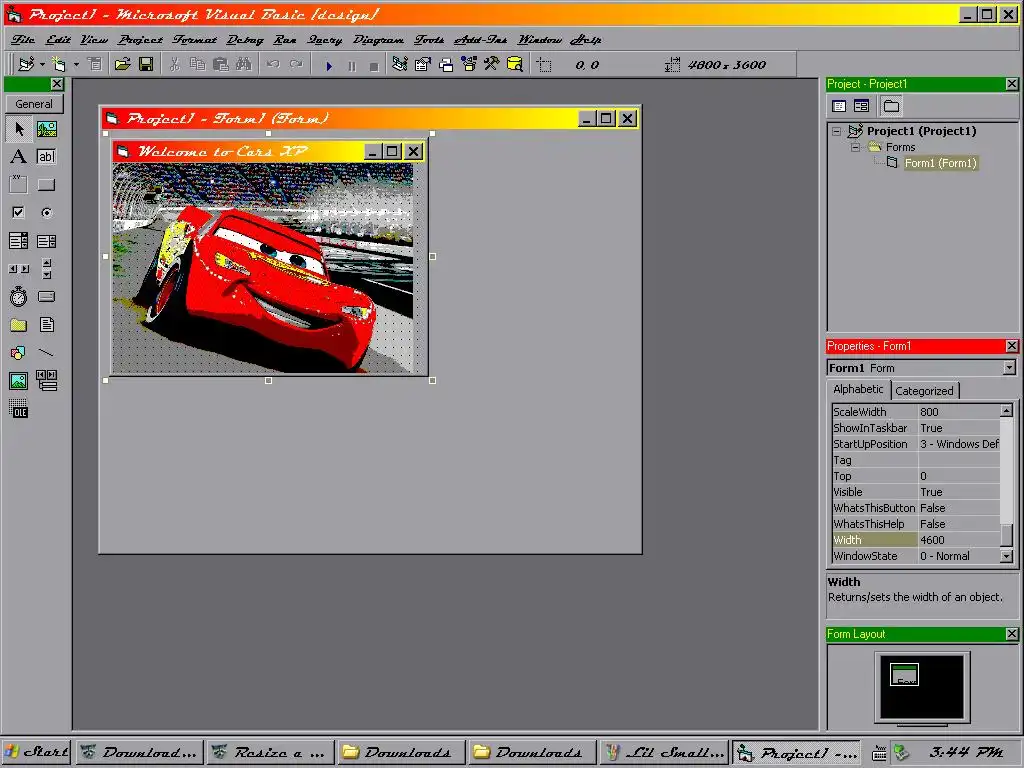Click View Object in Project panel
This screenshot has width=1024, height=768.
(x=861, y=106)
